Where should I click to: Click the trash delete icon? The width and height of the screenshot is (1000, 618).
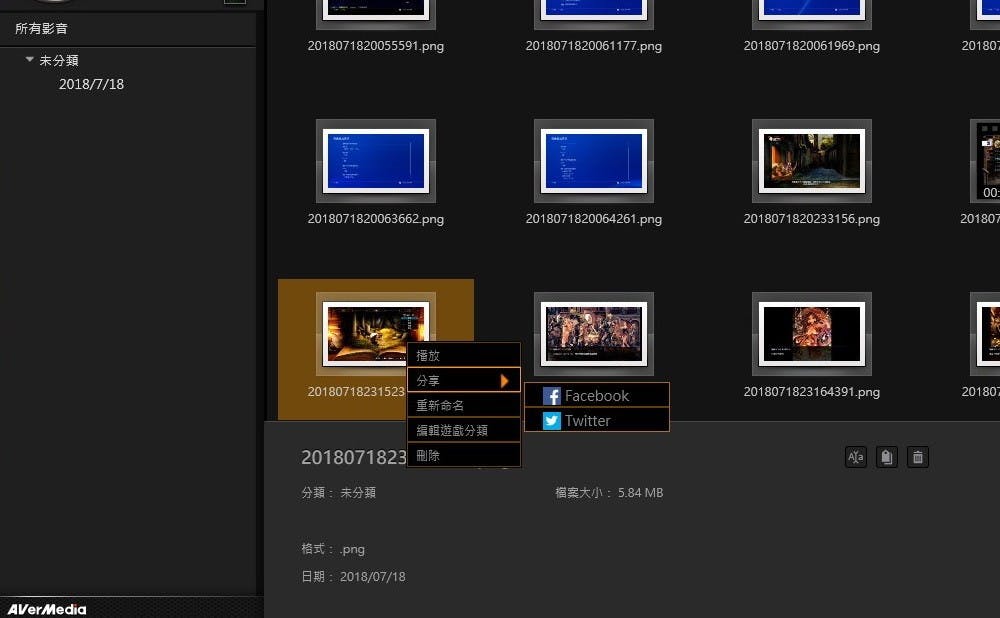[x=918, y=457]
